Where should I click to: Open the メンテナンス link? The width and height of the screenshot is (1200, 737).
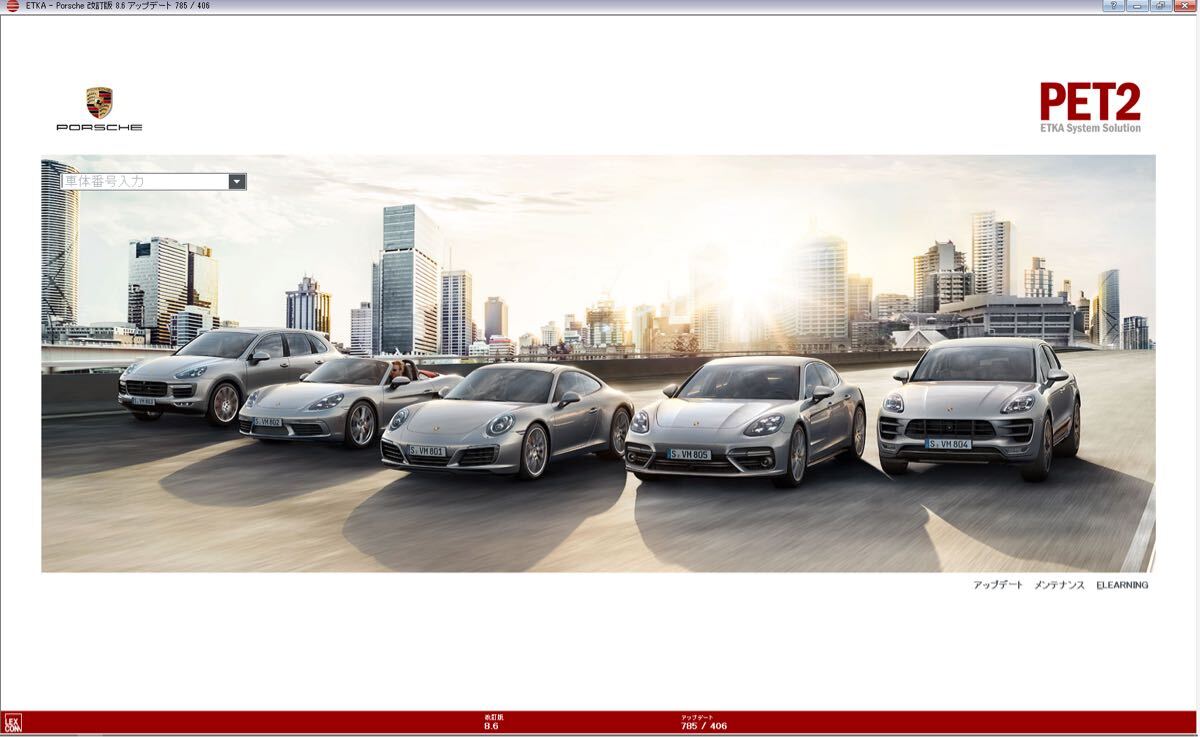tap(1059, 585)
